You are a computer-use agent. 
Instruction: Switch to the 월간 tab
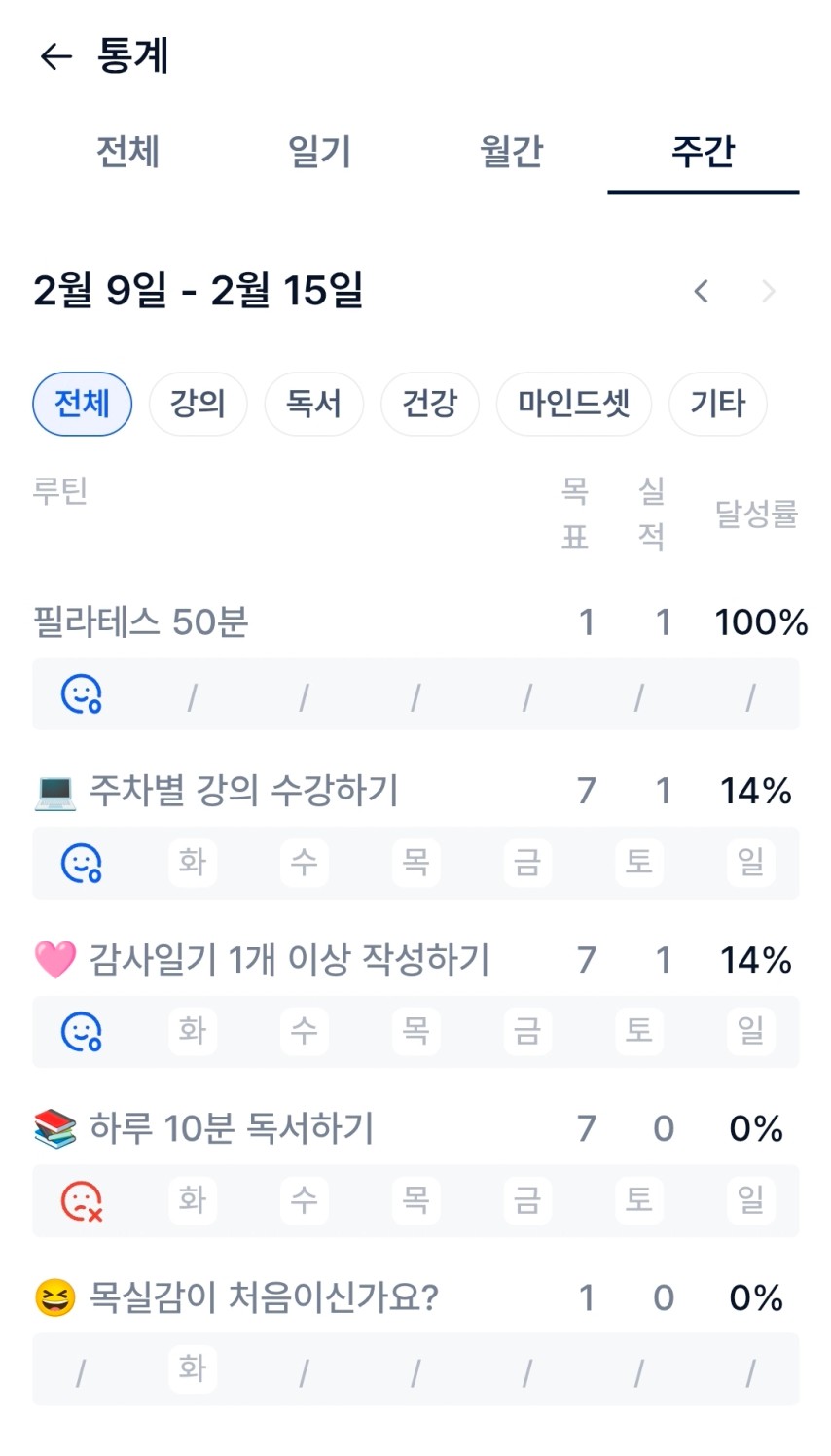[x=511, y=152]
